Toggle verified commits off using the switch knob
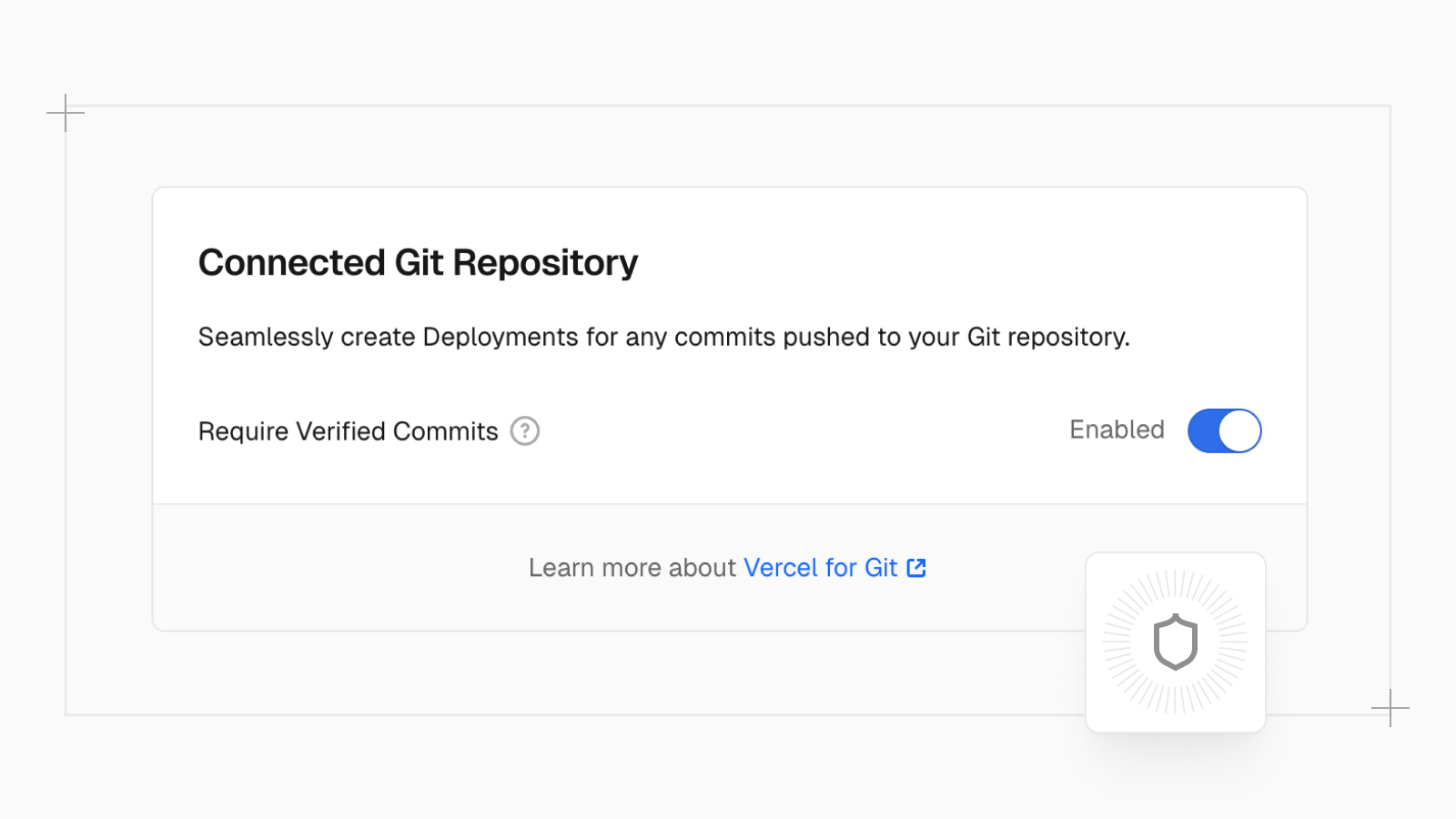This screenshot has height=819, width=1456. [1240, 430]
